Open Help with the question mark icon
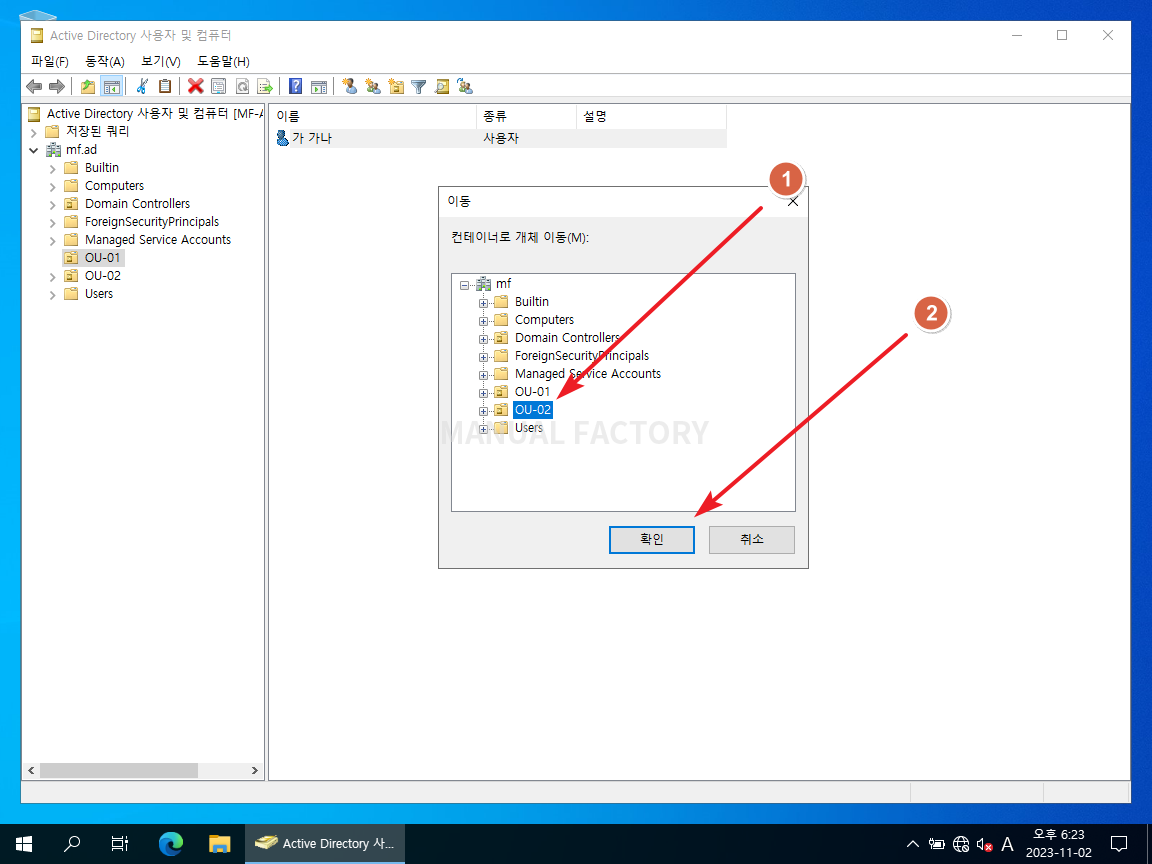The width and height of the screenshot is (1152, 864). click(x=295, y=87)
